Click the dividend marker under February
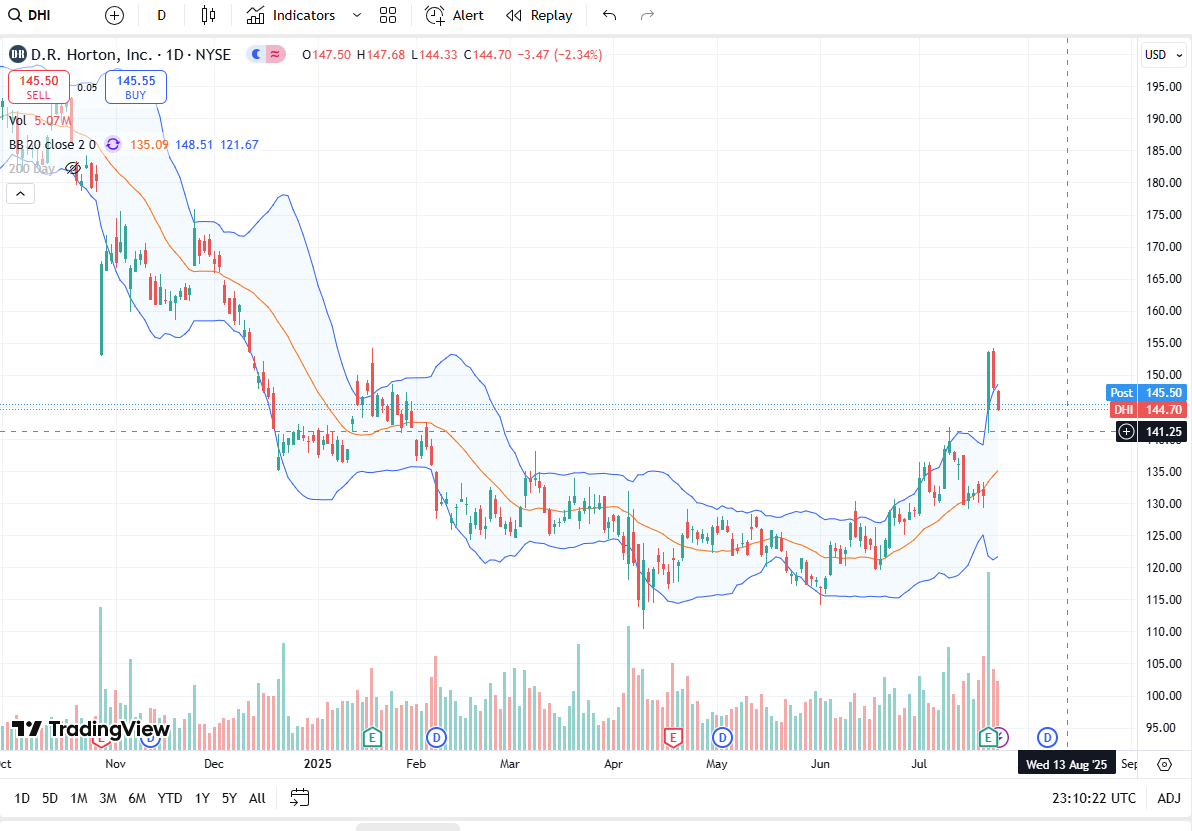Screen dimensions: 1192x831 [x=436, y=737]
